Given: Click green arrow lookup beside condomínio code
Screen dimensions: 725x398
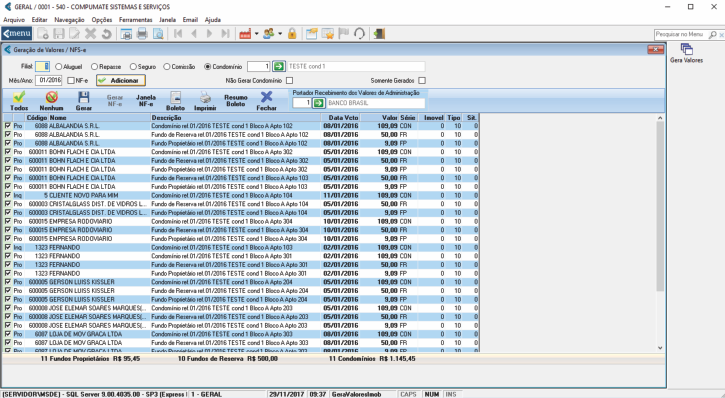Looking at the screenshot, I should [279, 67].
